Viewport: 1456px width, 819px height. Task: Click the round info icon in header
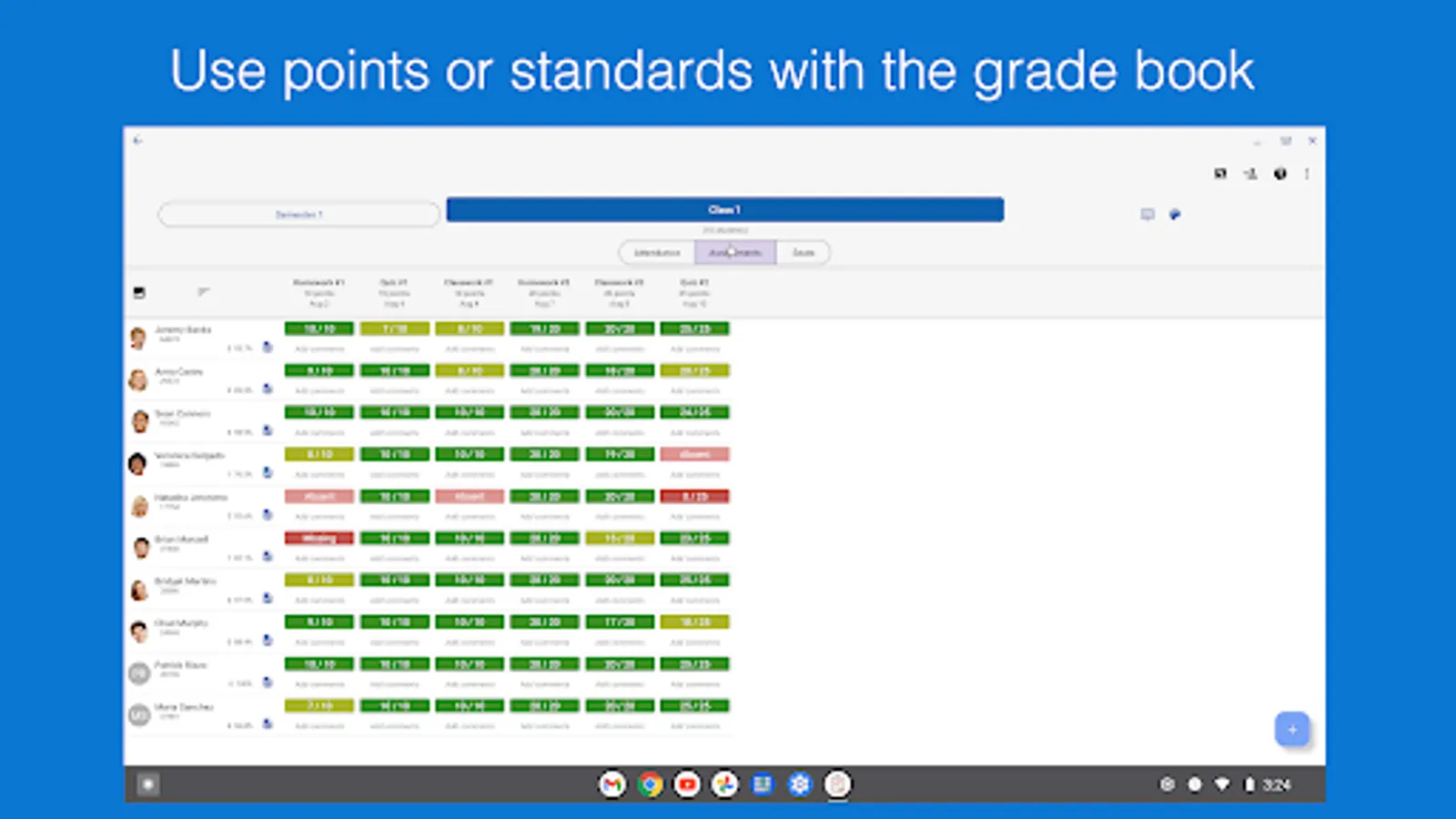1280,174
